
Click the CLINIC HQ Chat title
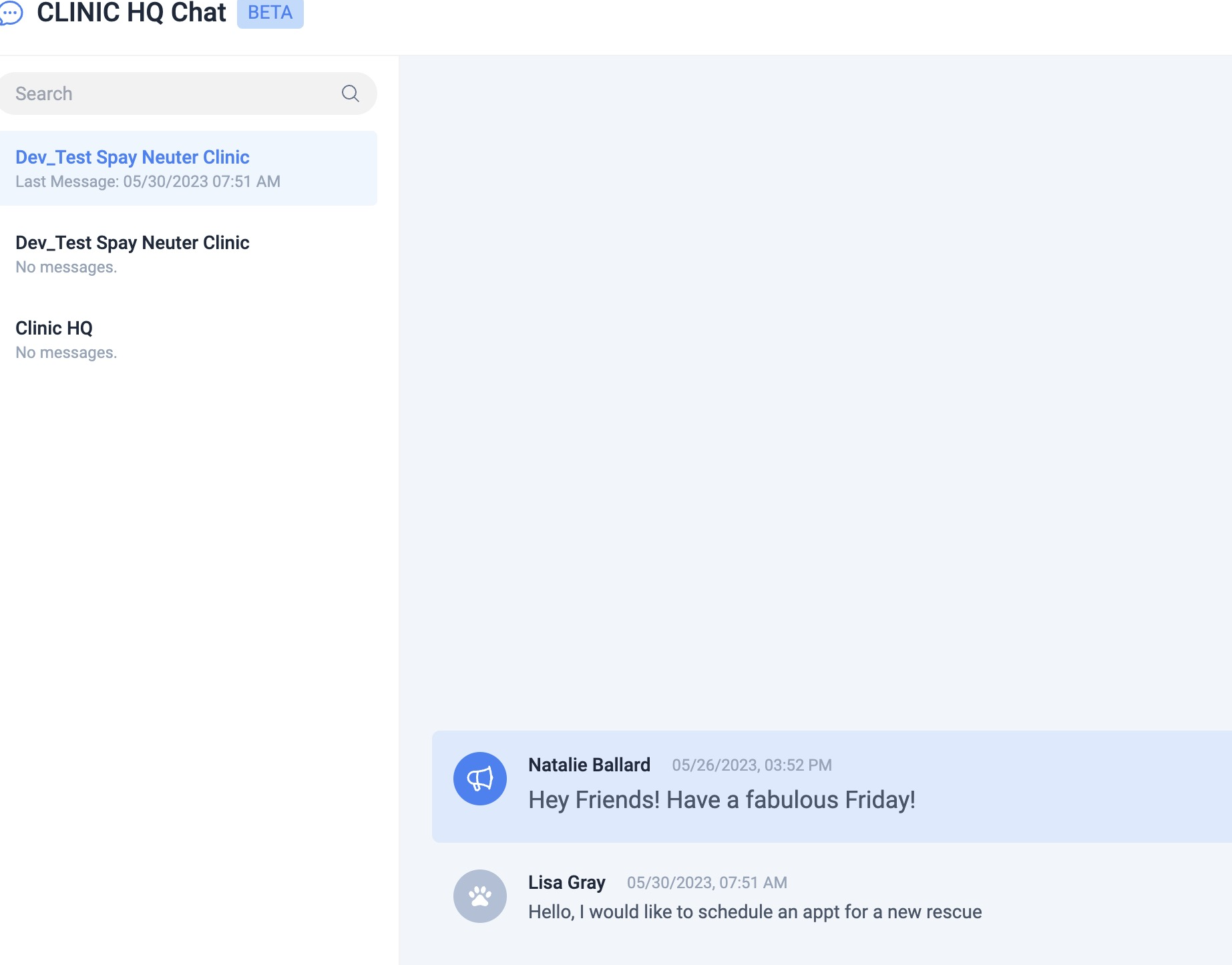pos(132,13)
